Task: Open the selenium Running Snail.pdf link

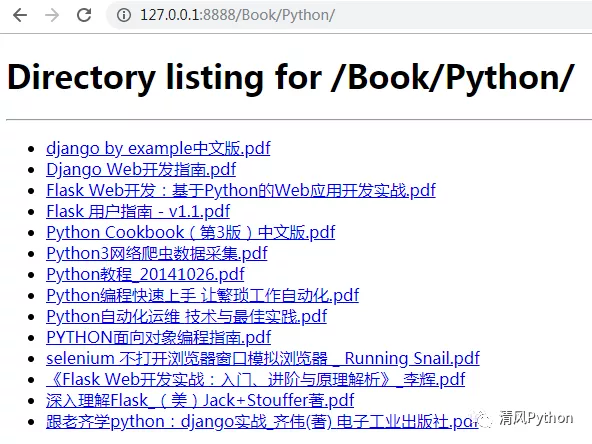Action: [263, 358]
